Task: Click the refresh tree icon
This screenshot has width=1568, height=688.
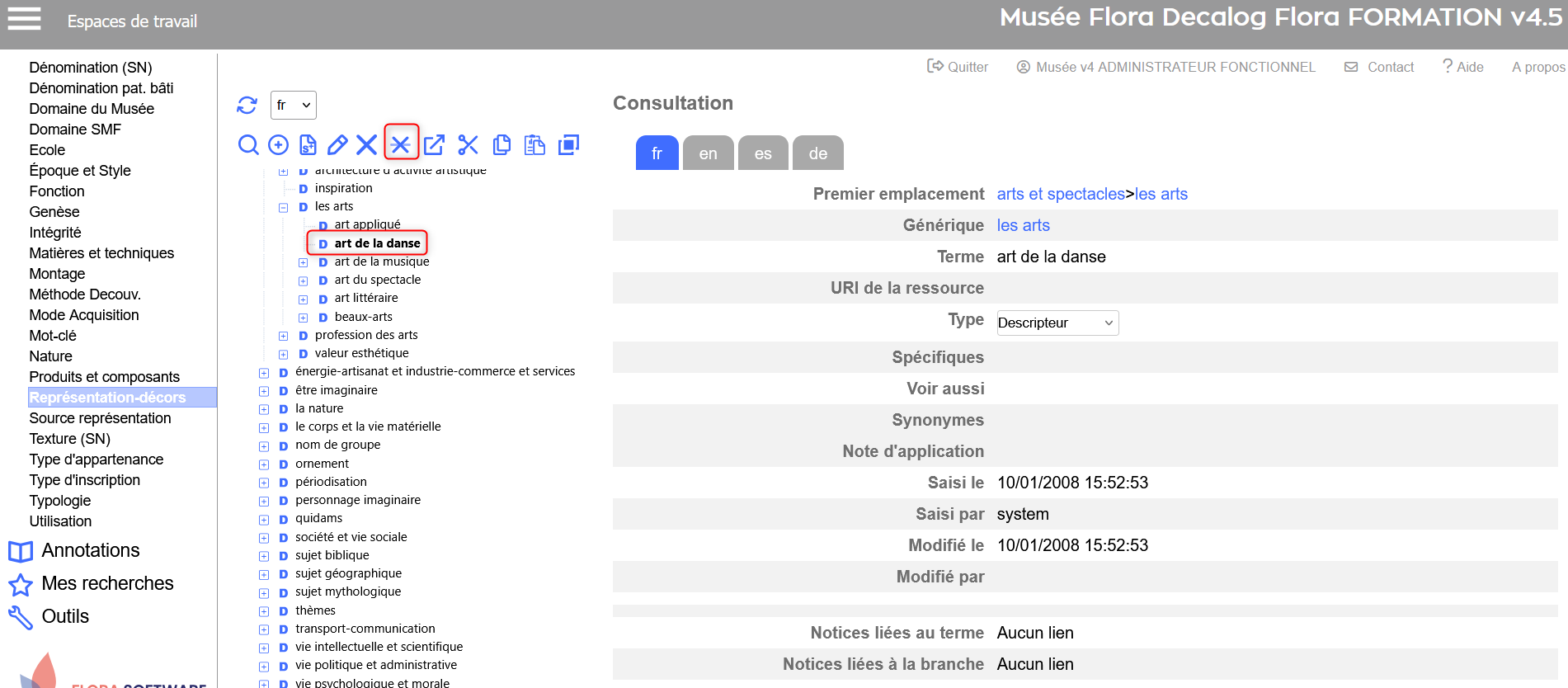Action: pyautogui.click(x=247, y=105)
